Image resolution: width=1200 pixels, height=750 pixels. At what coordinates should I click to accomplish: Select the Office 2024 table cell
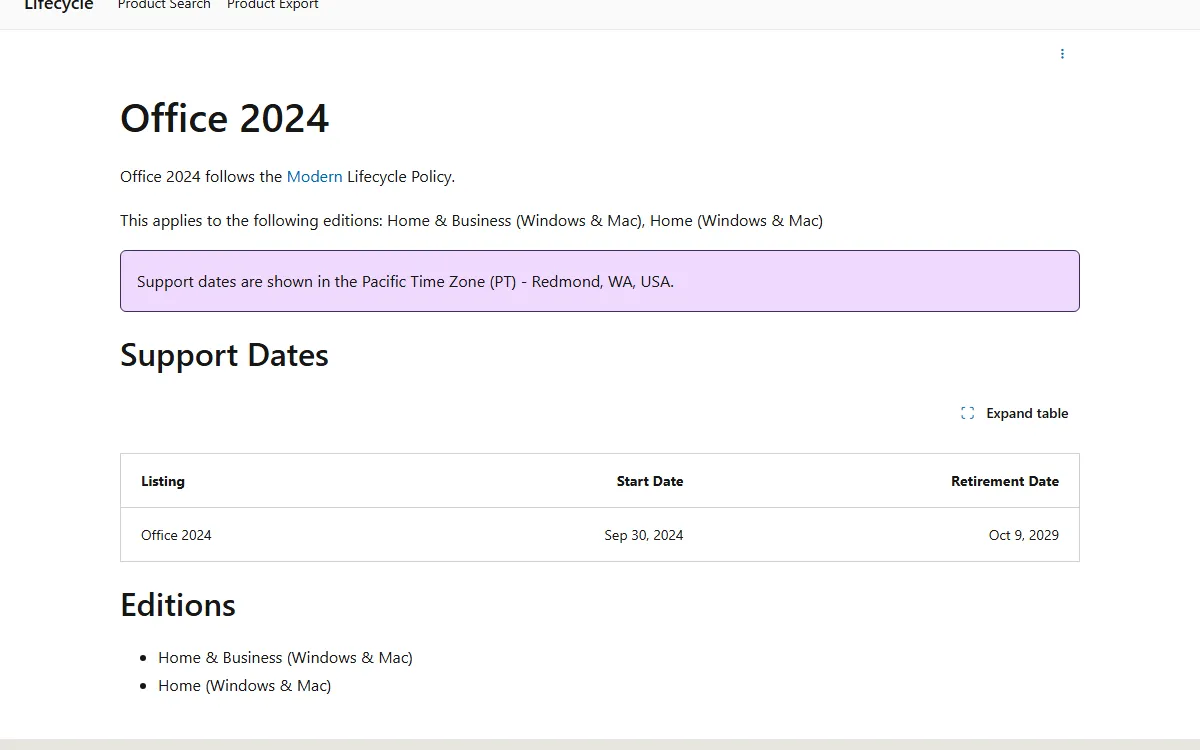(x=176, y=535)
